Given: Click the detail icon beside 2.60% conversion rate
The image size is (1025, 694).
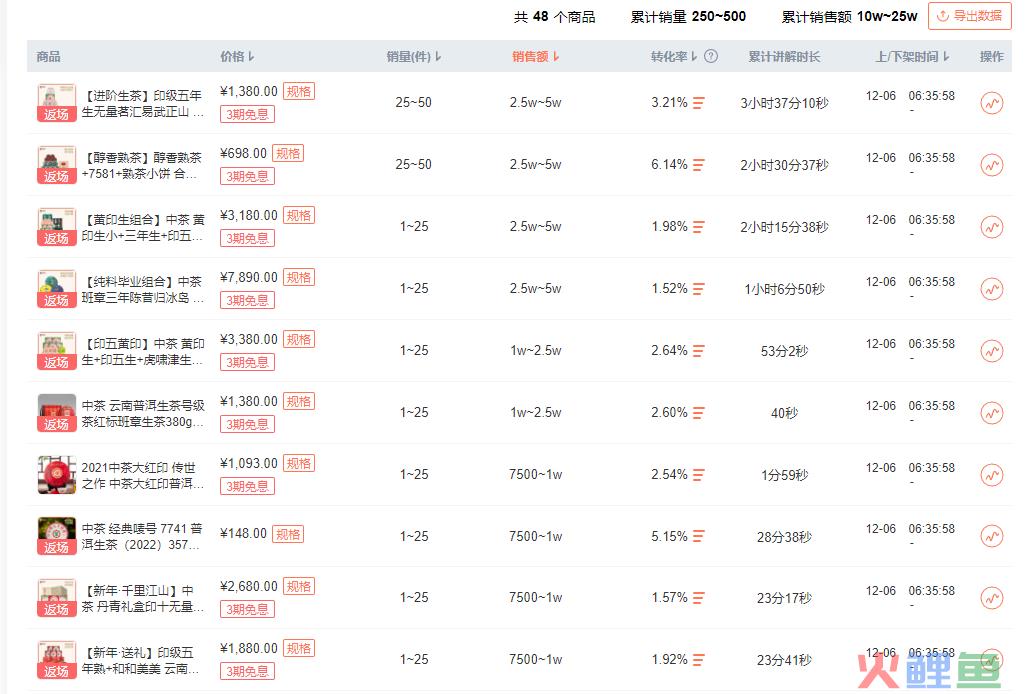Looking at the screenshot, I should pos(698,413).
